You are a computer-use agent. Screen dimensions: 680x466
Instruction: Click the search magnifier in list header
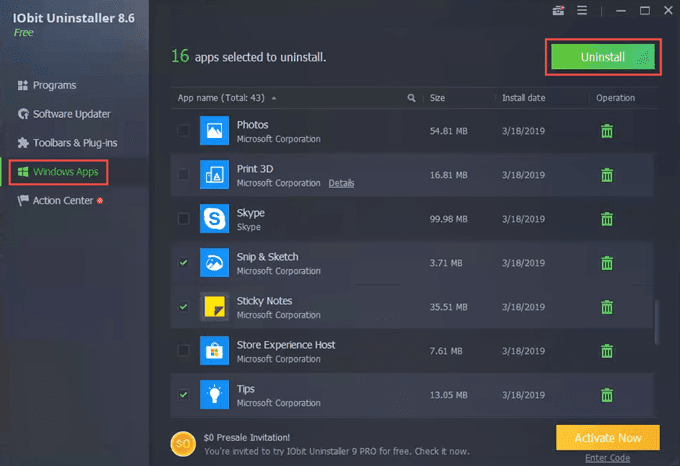pos(411,98)
